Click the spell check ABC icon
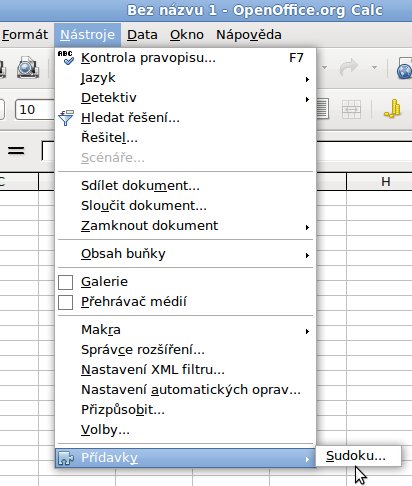 66,58
